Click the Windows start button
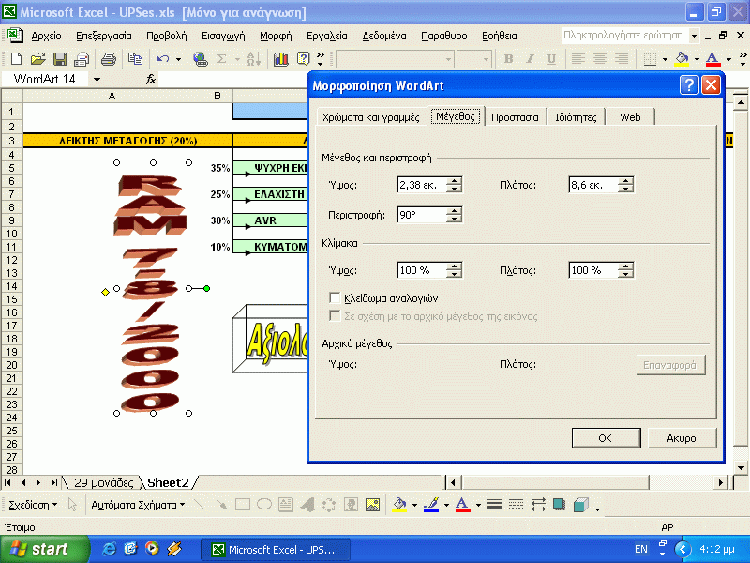The height and width of the screenshot is (563, 750). tap(44, 549)
